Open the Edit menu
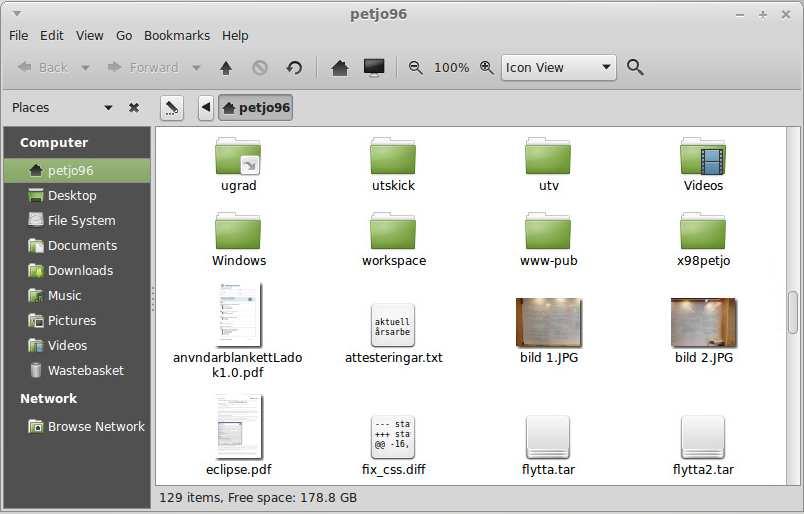Screen dimensions: 804x514 pyautogui.click(x=52, y=35)
